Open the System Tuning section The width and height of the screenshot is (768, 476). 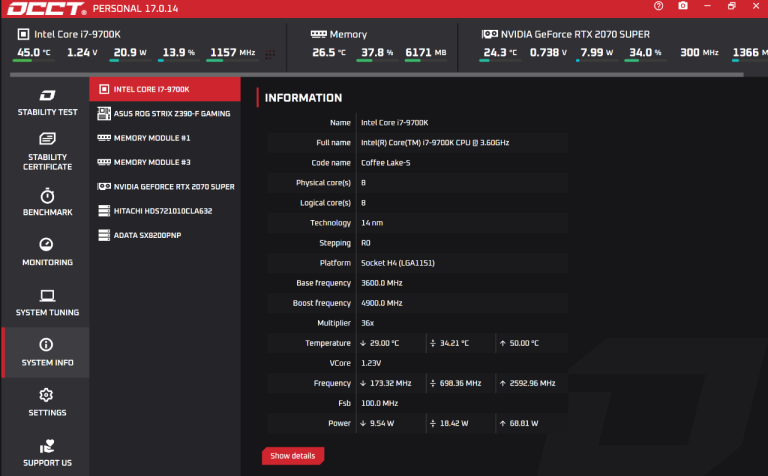coord(47,302)
